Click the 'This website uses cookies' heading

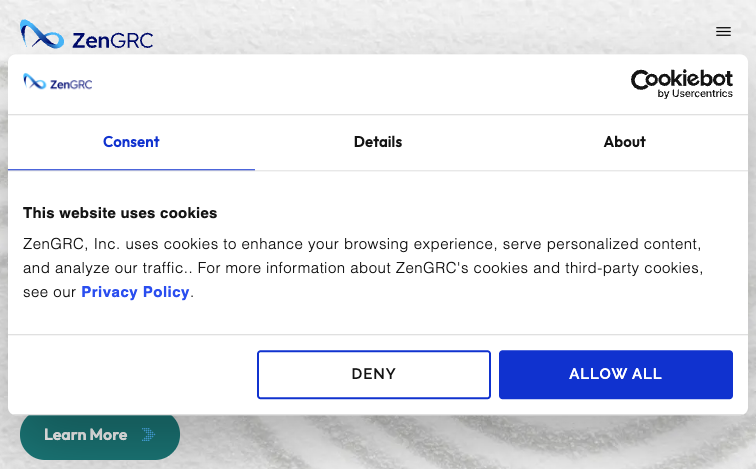(120, 213)
